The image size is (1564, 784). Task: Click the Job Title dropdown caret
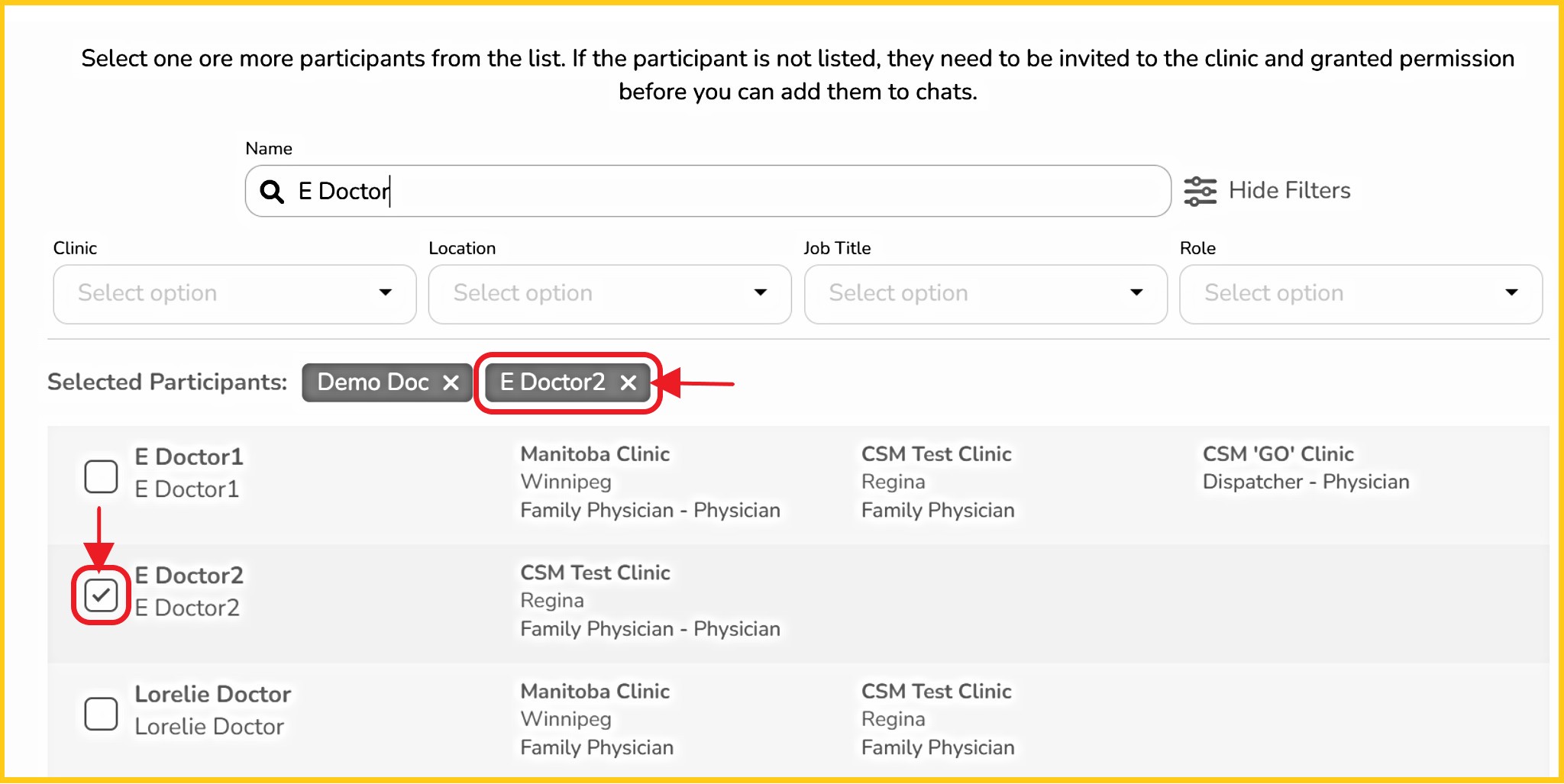point(1136,292)
